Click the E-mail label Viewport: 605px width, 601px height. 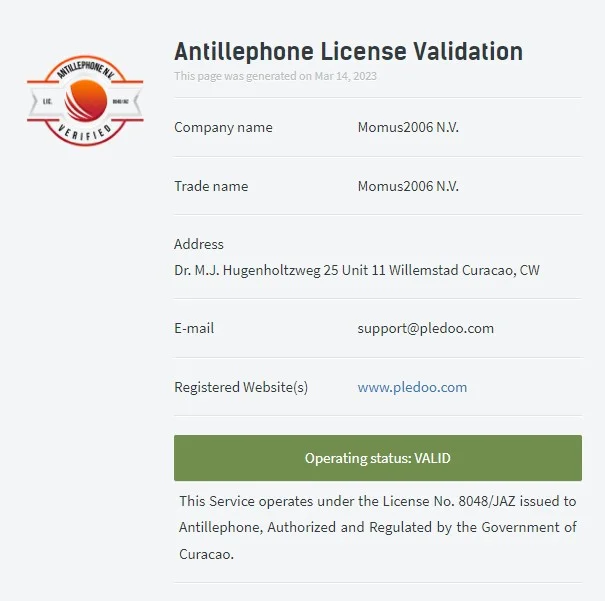pos(194,328)
